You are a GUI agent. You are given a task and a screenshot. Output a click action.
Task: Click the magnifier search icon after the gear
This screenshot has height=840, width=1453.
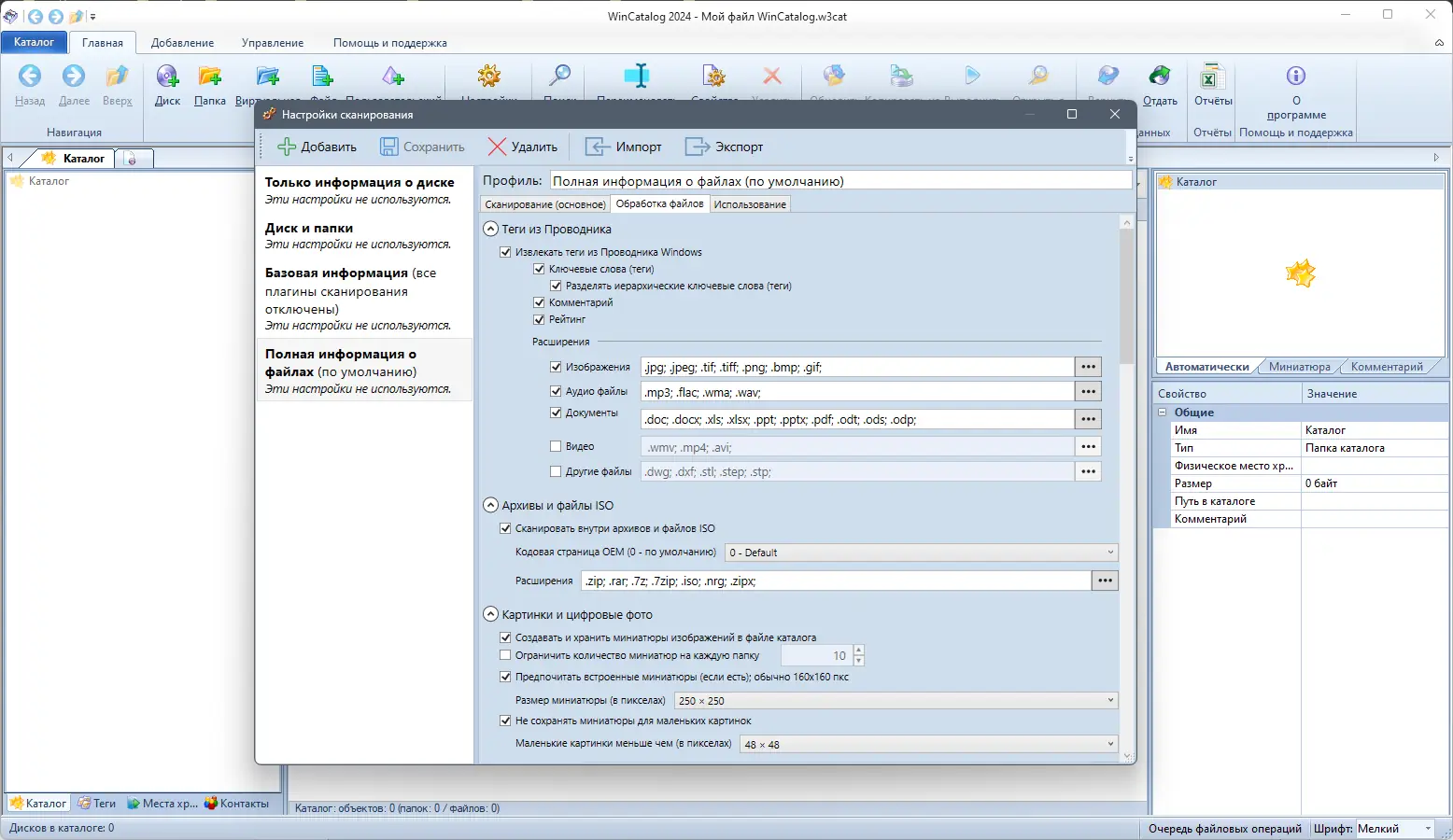[x=559, y=77]
